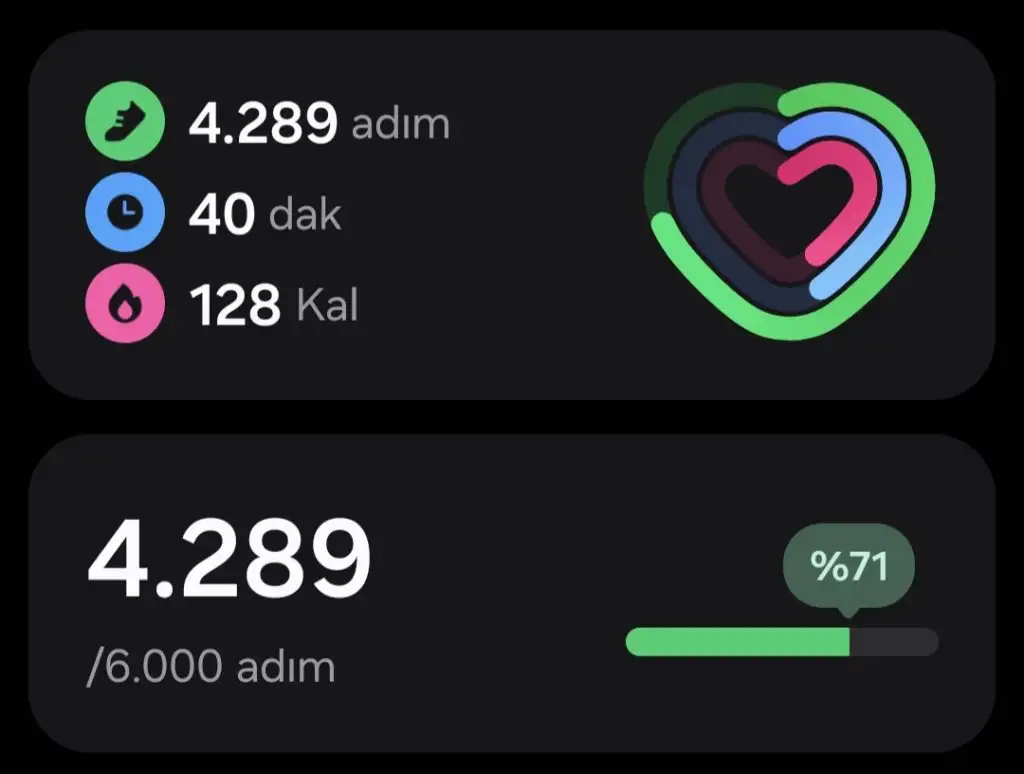
Task: Open the daily activity summary card
Action: [512, 214]
